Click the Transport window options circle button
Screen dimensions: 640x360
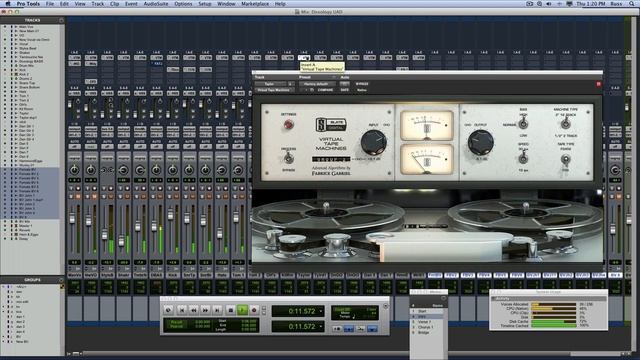click(385, 305)
